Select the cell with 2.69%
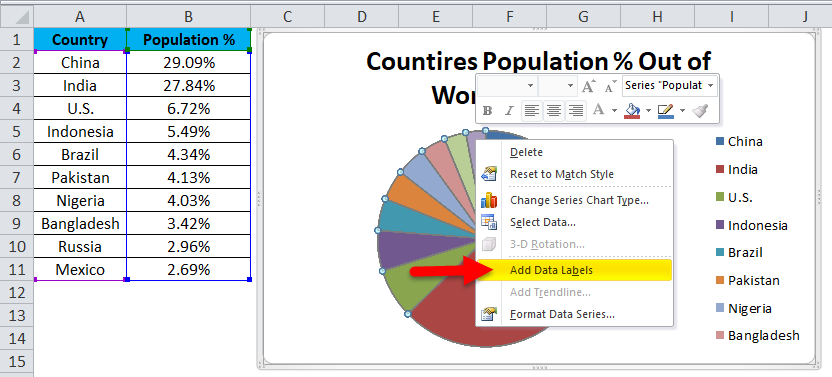The width and height of the screenshot is (832, 377). coord(188,269)
